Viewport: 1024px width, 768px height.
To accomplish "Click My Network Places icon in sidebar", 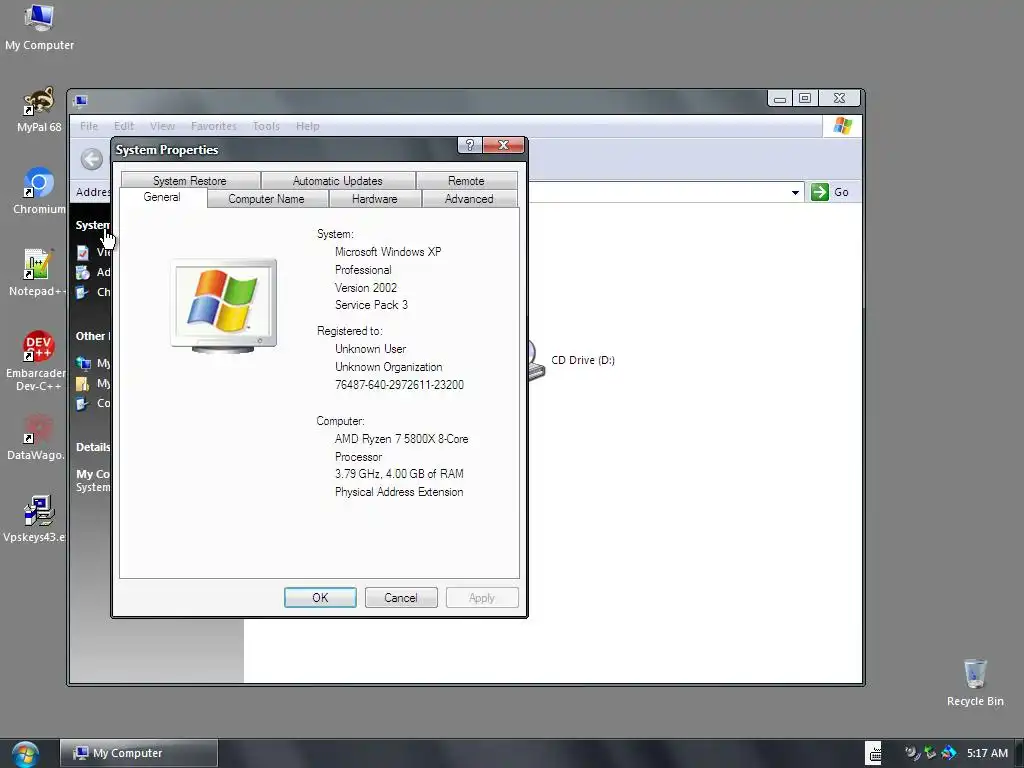I will 83,363.
